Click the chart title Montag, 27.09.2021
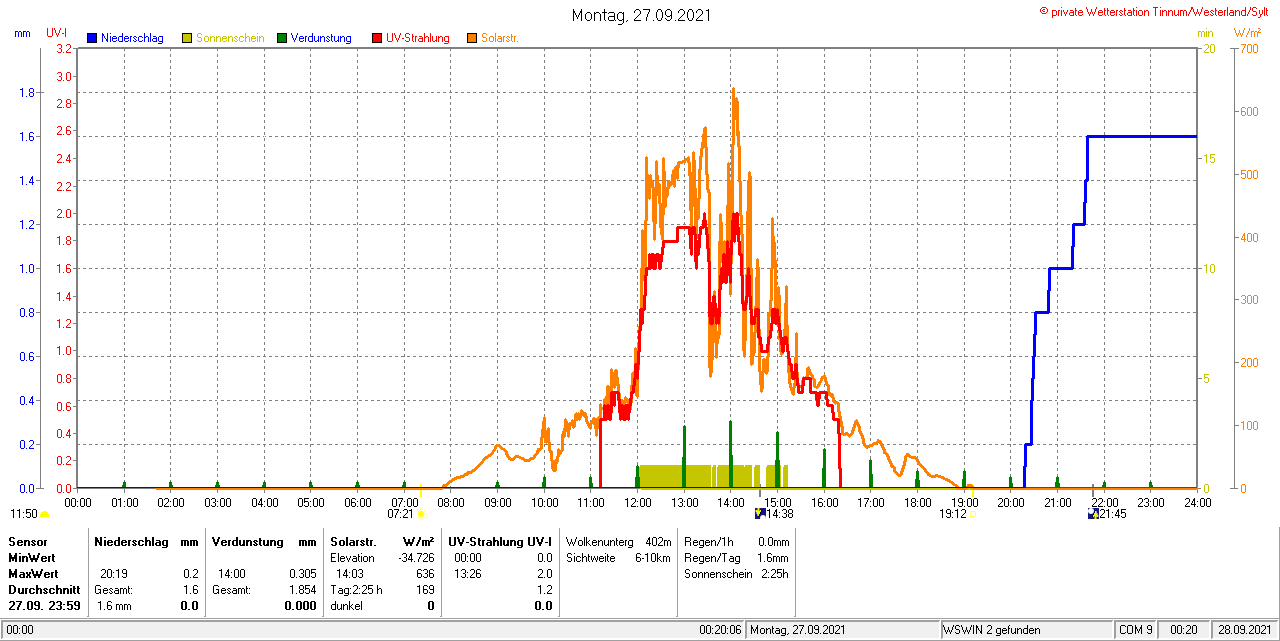The height and width of the screenshot is (641, 1280). click(x=640, y=15)
